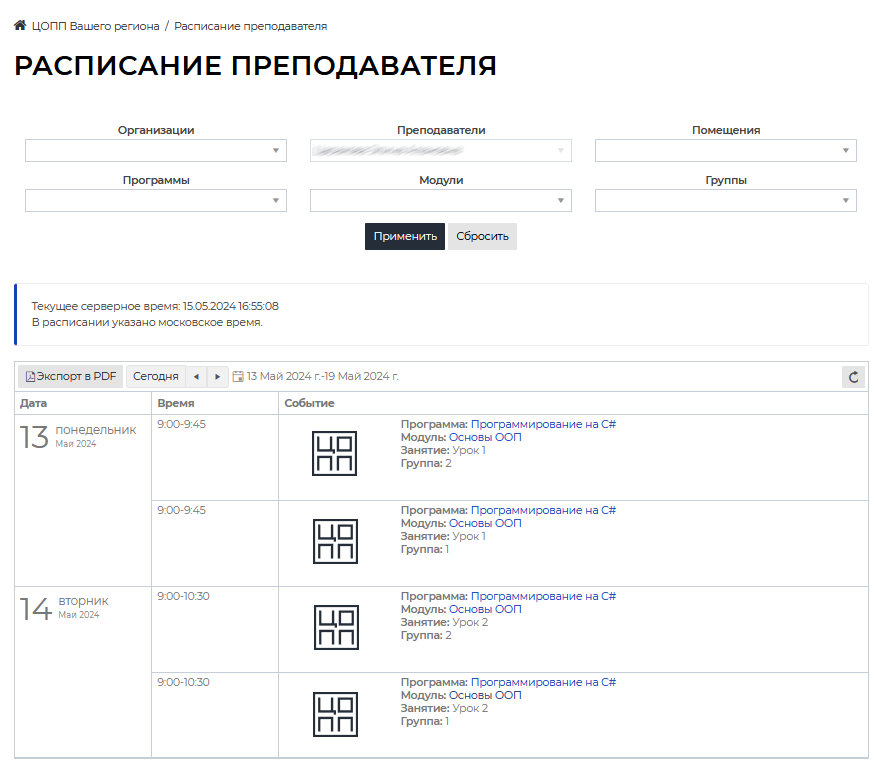Export schedule to PDF
878x768 pixels.
[x=70, y=377]
